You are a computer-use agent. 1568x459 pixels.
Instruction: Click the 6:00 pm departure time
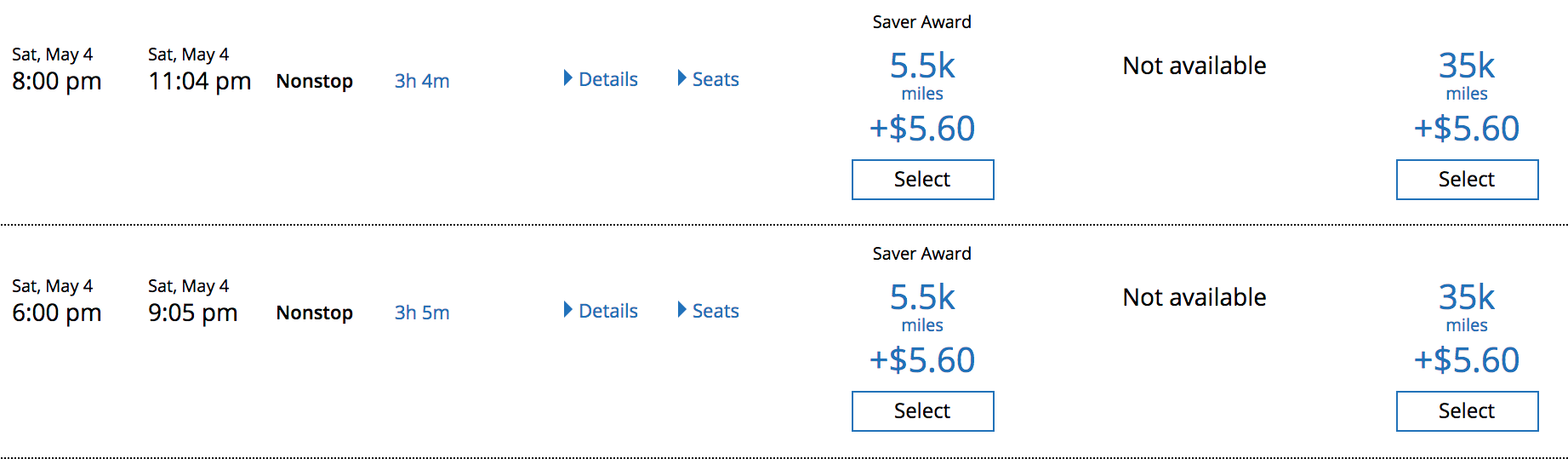click(57, 313)
